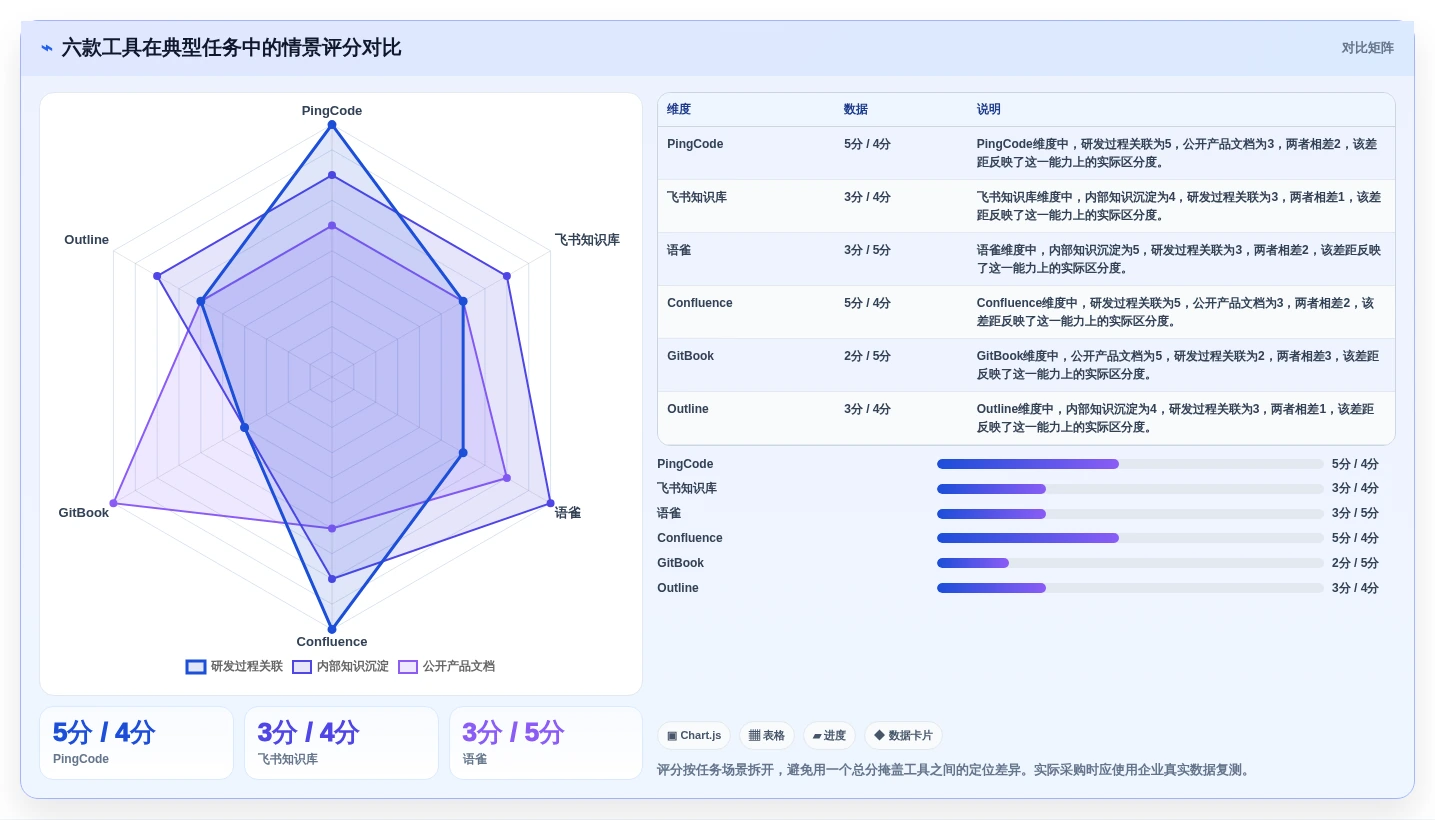Click the 语雀 progress bar

click(1130, 514)
